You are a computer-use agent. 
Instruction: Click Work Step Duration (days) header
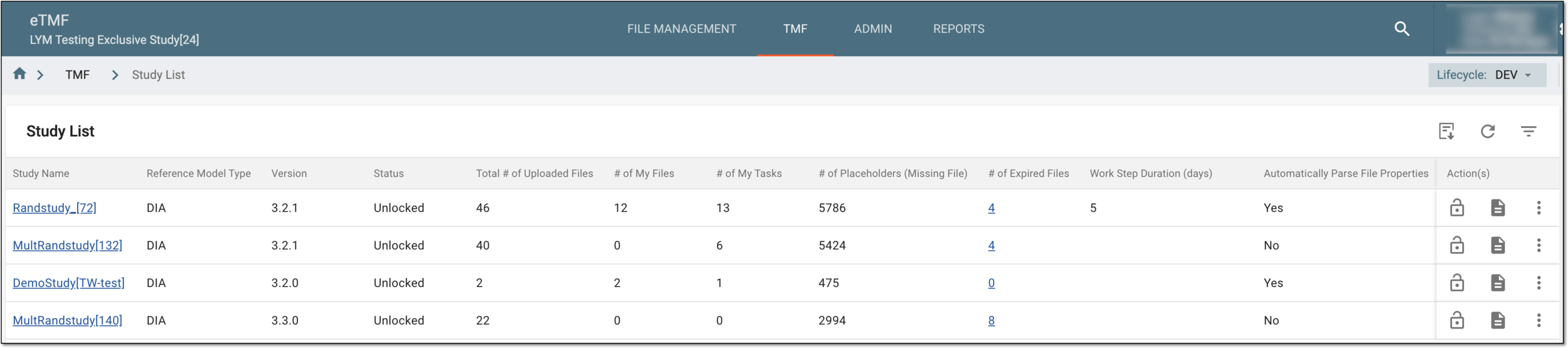point(1150,174)
